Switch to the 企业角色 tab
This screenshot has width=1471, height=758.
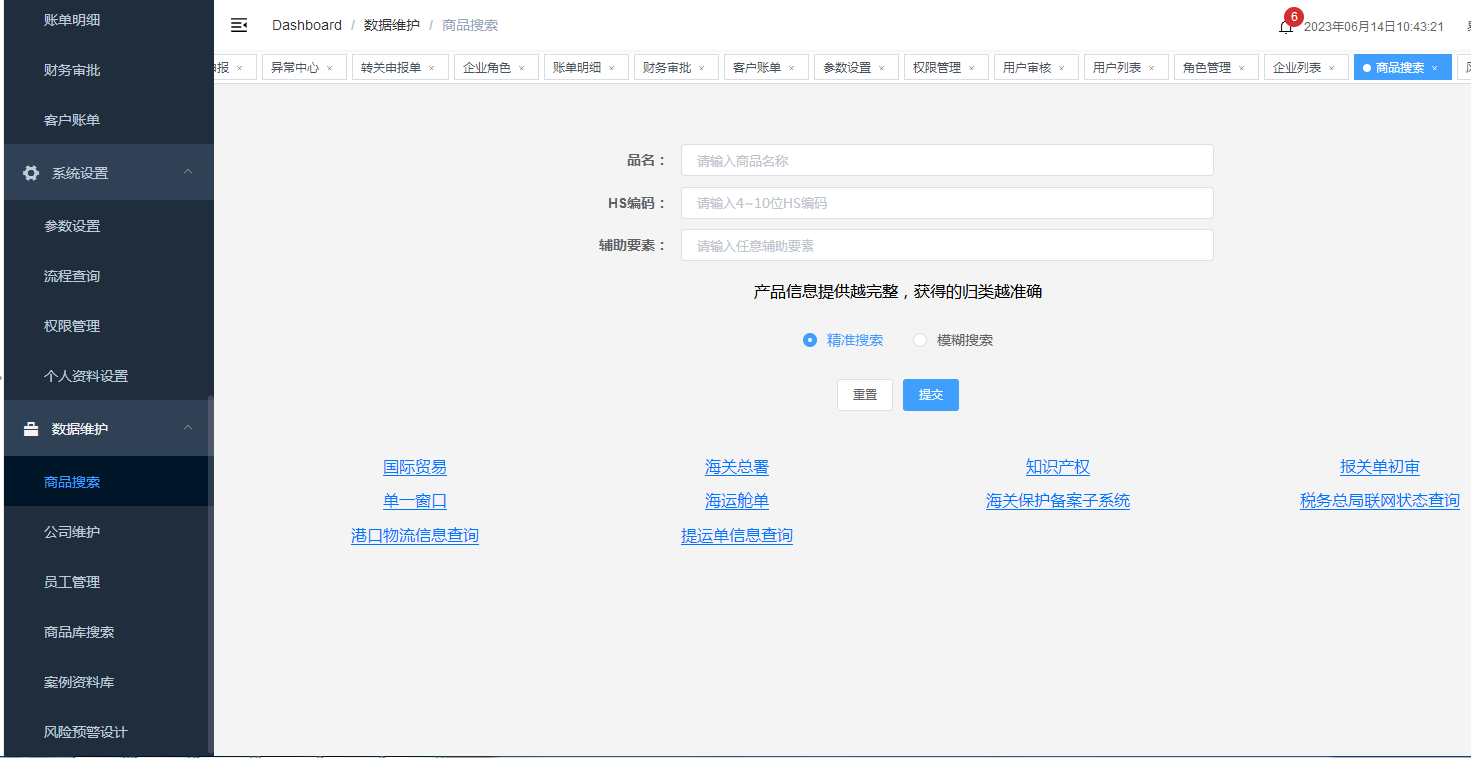pos(486,68)
